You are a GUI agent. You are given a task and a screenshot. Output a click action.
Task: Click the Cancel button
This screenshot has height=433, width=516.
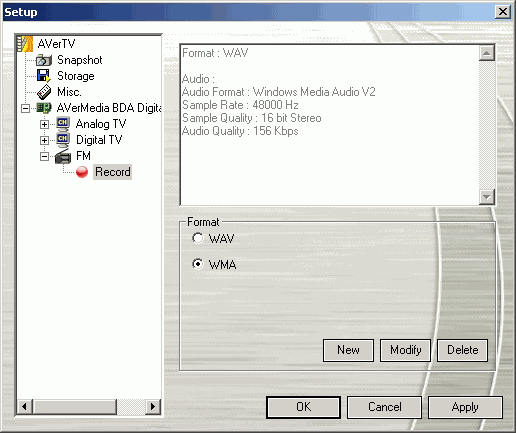(384, 407)
